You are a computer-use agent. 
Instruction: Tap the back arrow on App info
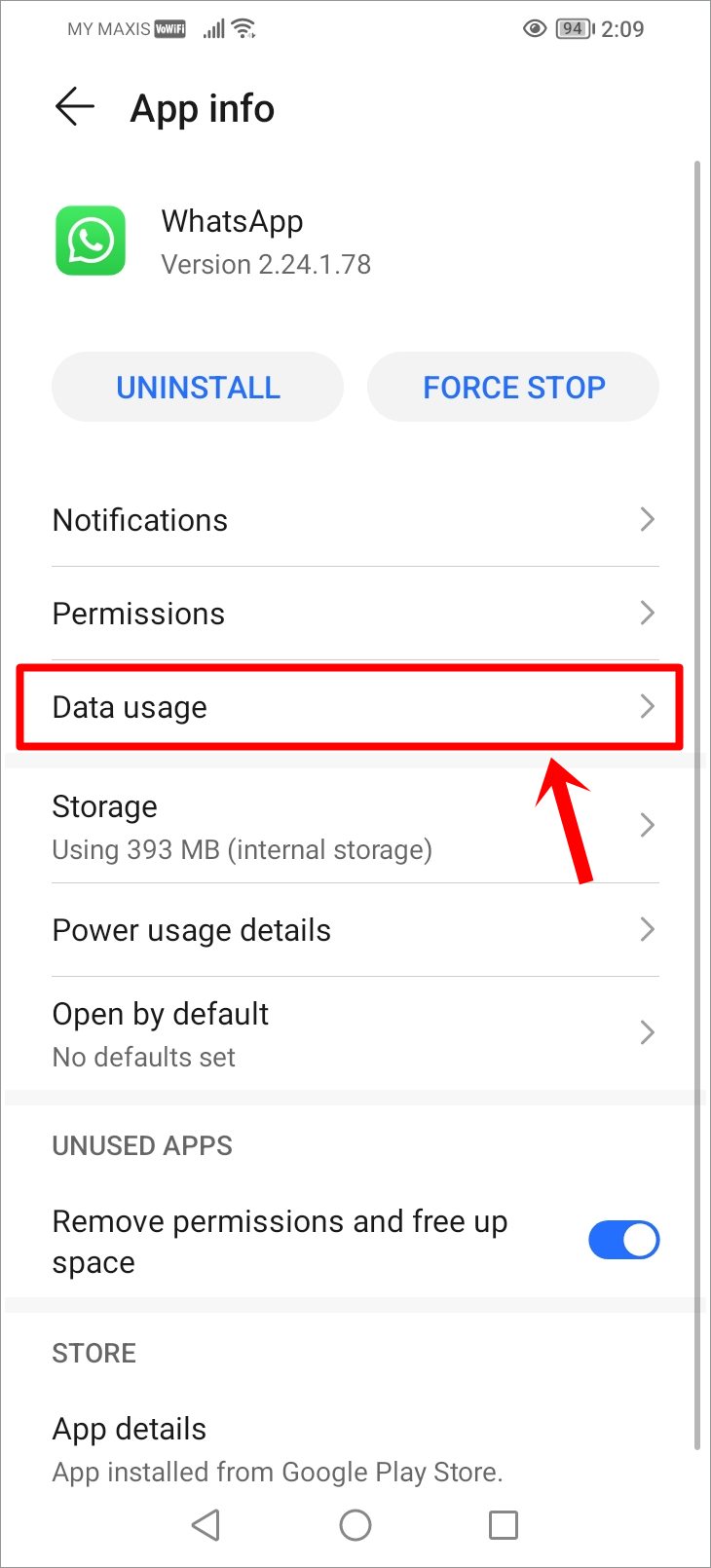coord(75,107)
